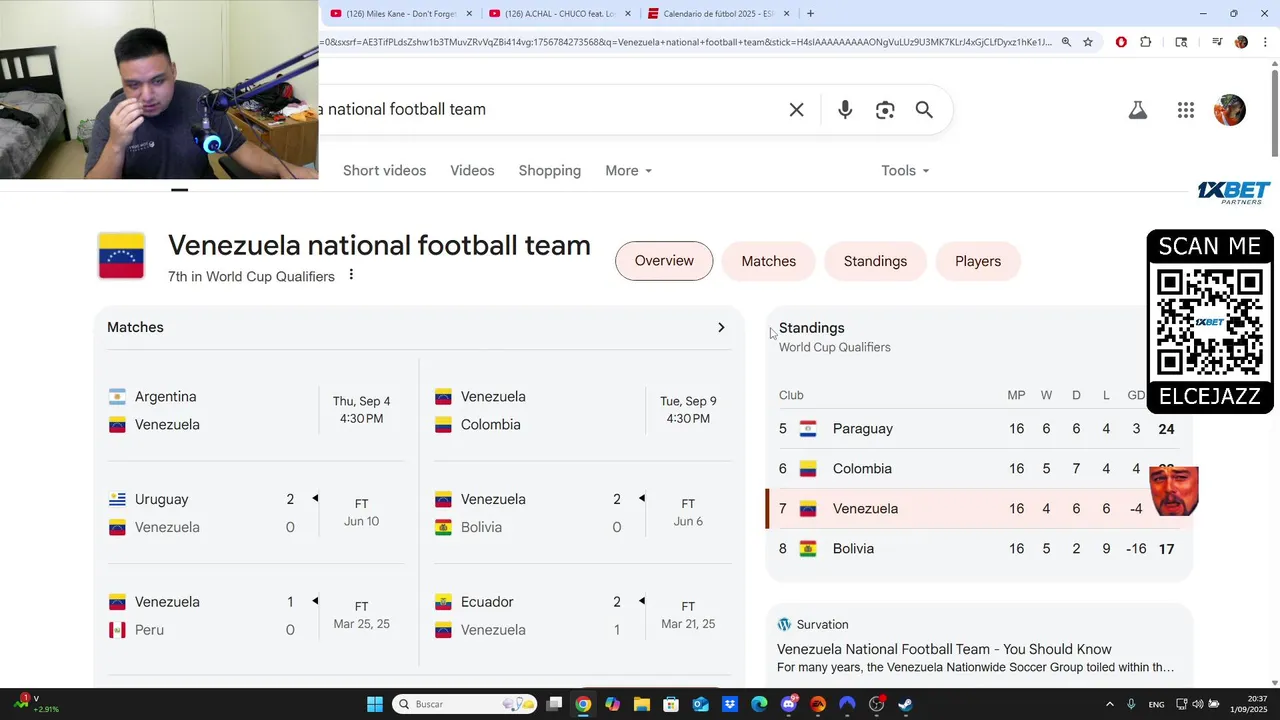This screenshot has height=720, width=1280.
Task: Expand the Matches section arrow
Action: (721, 327)
